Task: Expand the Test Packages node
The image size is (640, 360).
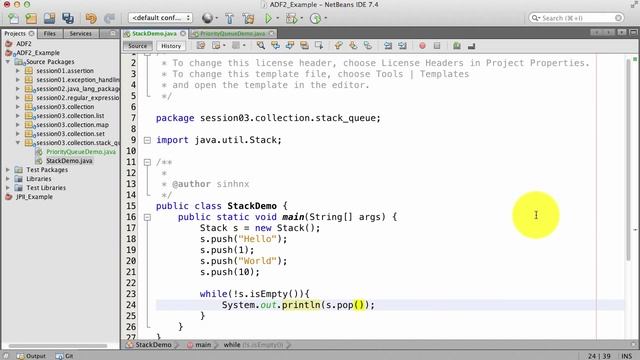Action: [x=8, y=169]
